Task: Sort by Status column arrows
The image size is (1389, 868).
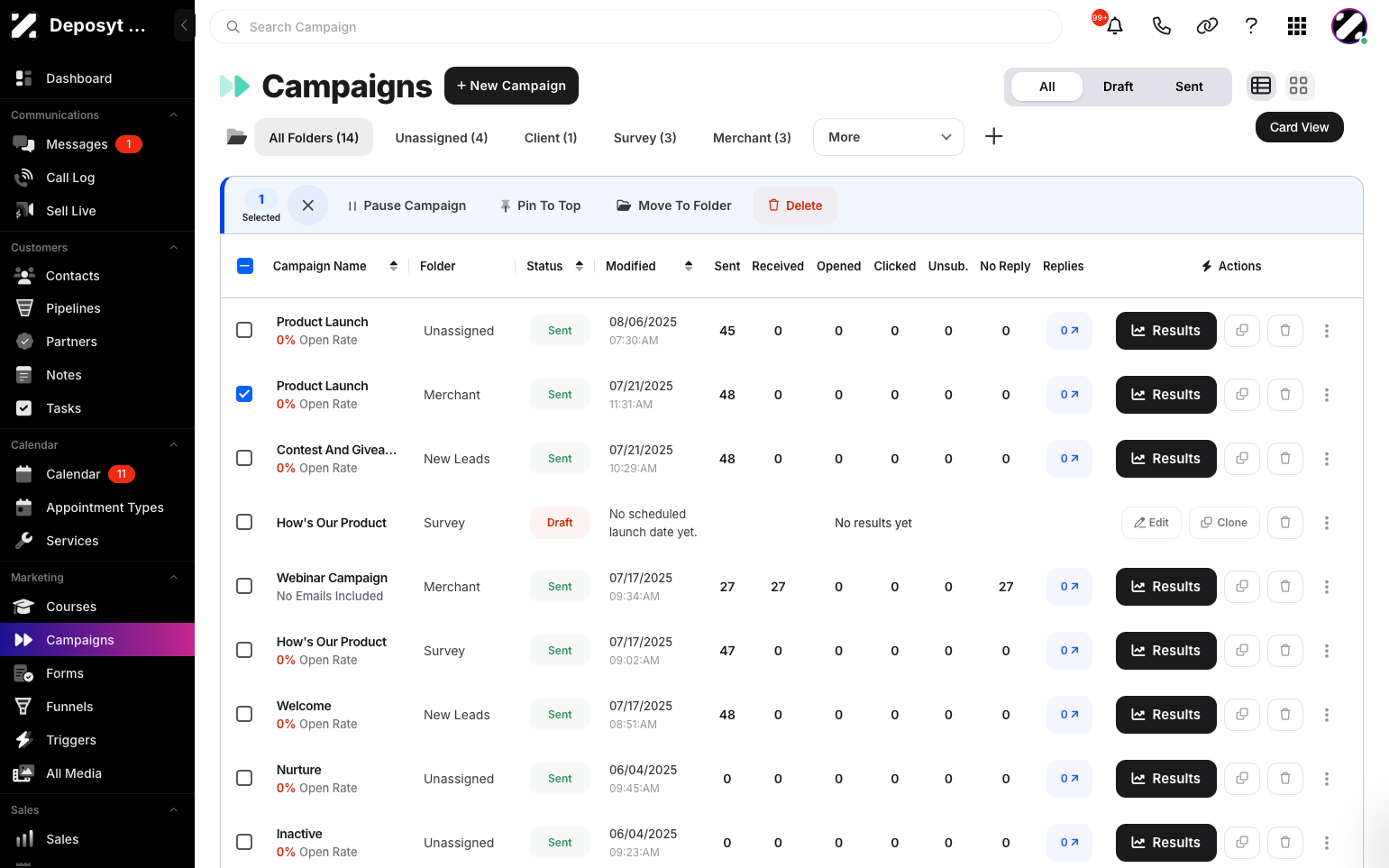Action: tap(580, 266)
